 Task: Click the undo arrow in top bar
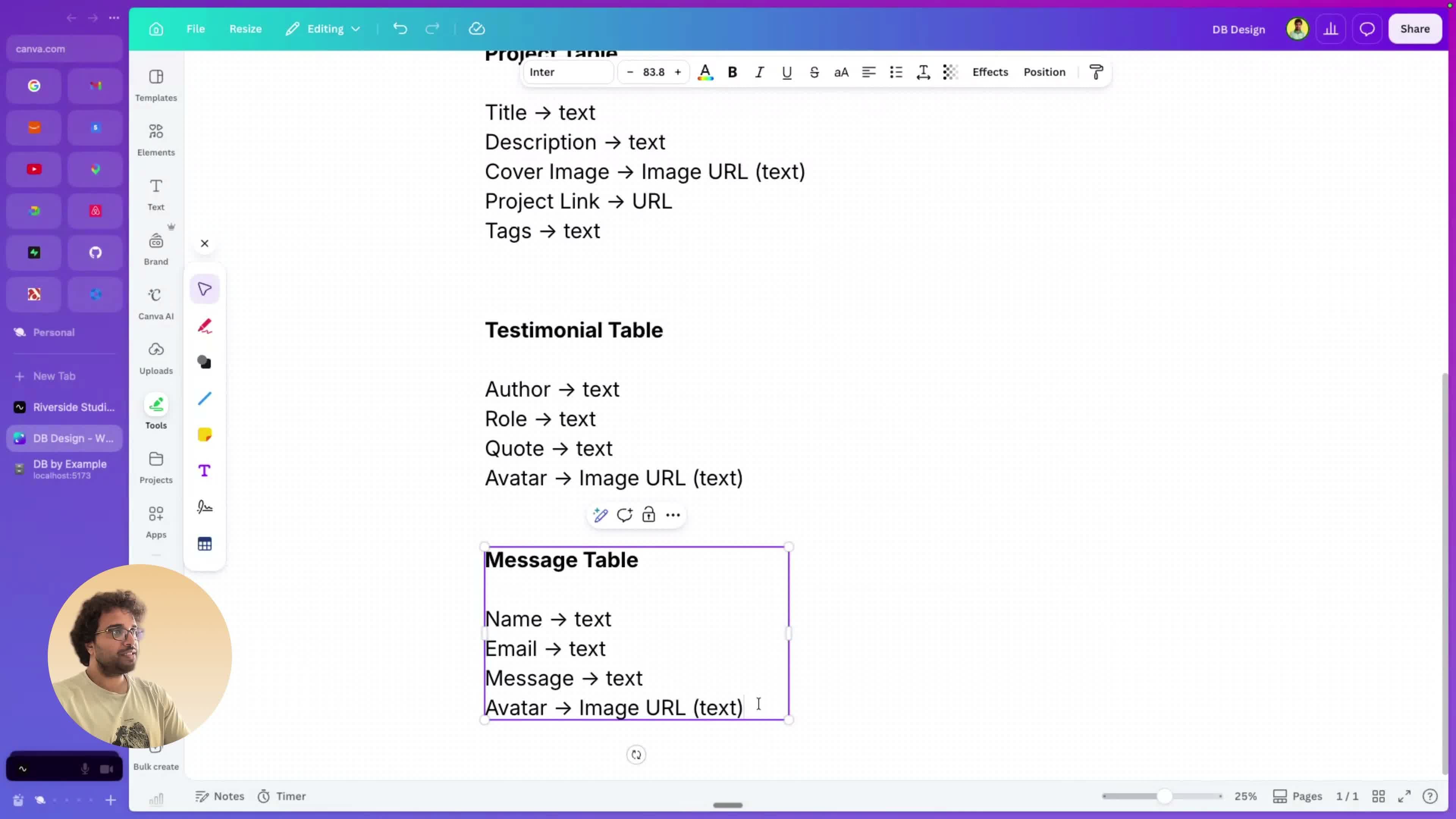click(x=400, y=29)
